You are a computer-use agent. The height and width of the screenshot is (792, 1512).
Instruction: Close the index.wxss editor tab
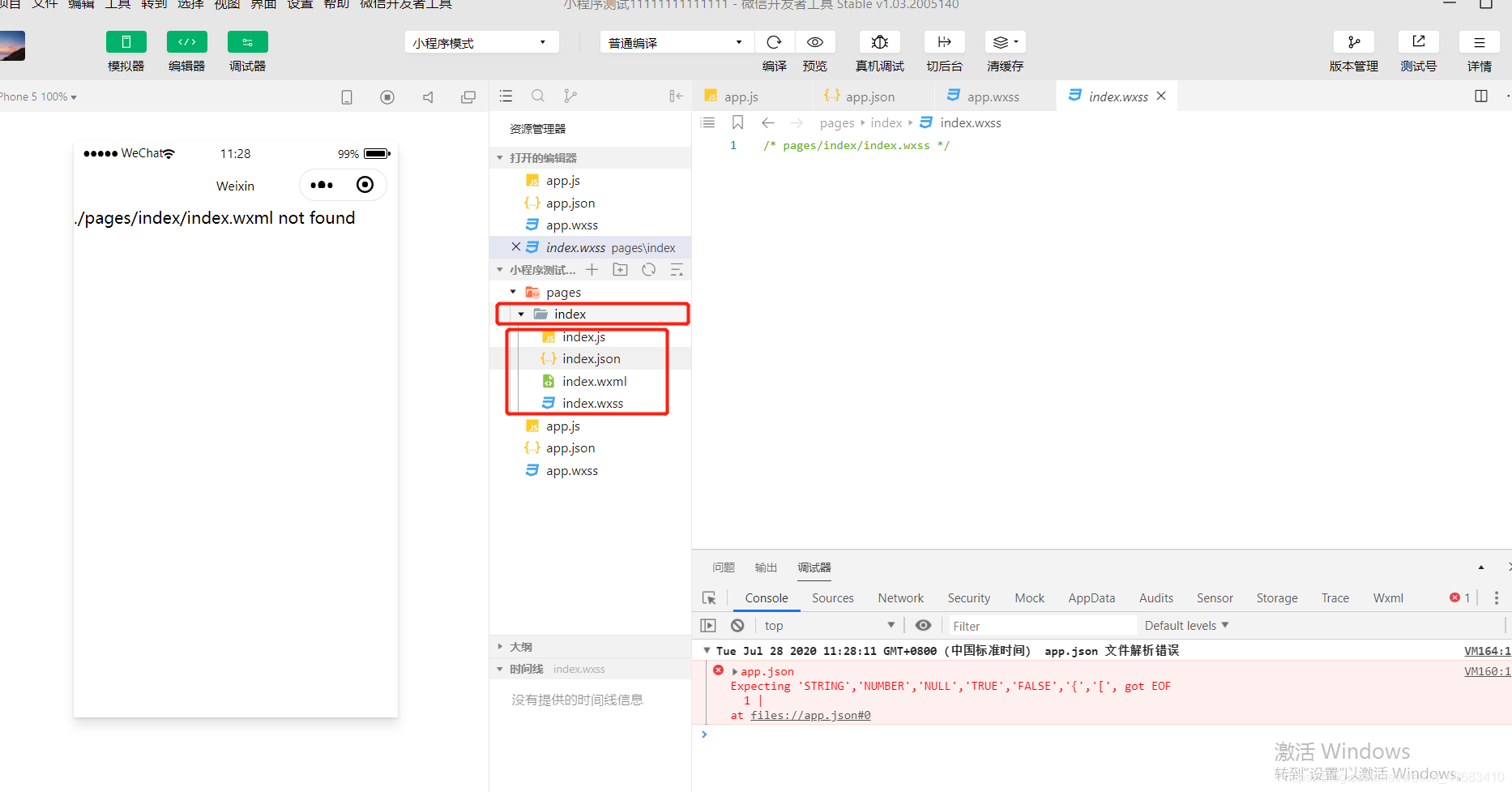tap(1161, 96)
